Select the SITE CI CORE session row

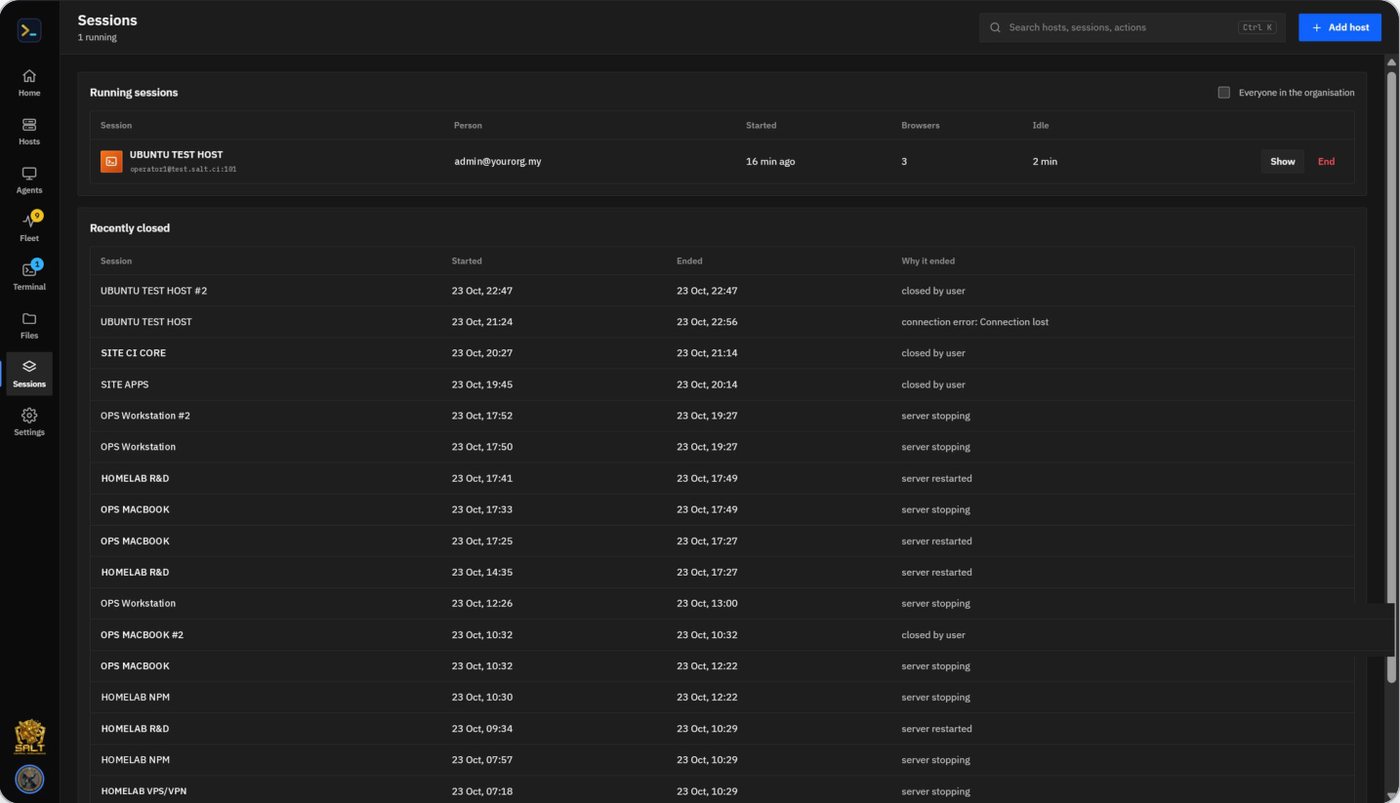coord(722,353)
